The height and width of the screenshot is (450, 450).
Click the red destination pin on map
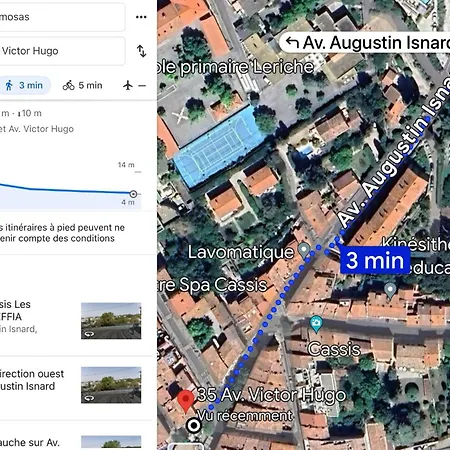186,402
